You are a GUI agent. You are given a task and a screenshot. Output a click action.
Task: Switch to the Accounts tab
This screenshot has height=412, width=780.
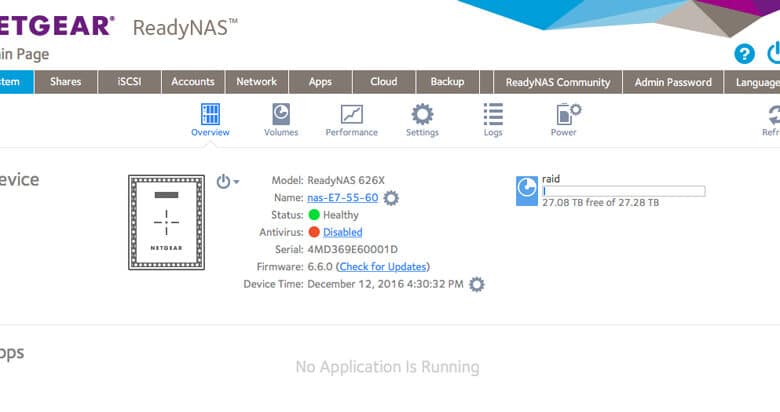pyautogui.click(x=193, y=82)
